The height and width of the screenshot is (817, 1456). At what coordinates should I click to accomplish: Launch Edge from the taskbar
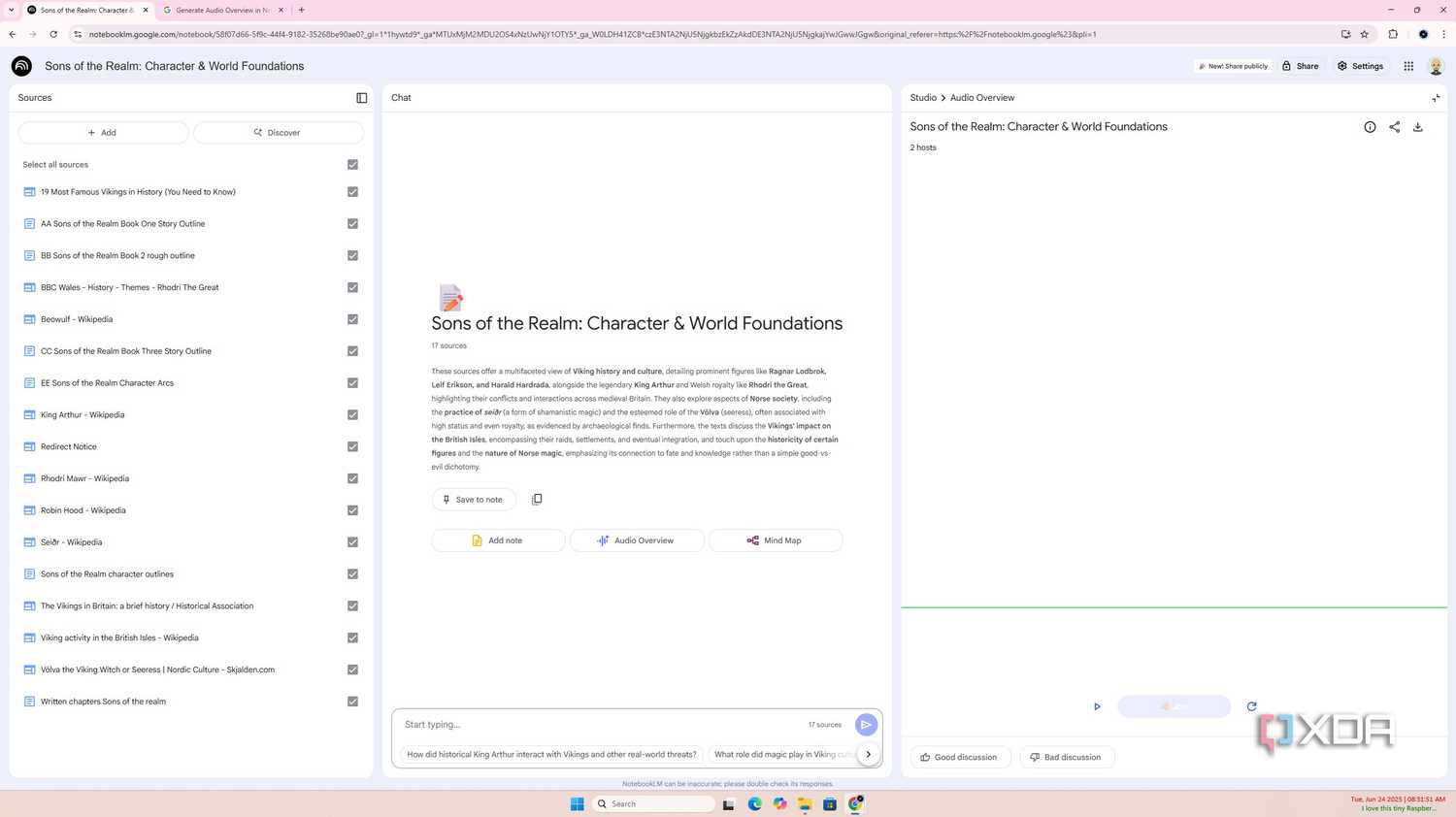tap(754, 803)
